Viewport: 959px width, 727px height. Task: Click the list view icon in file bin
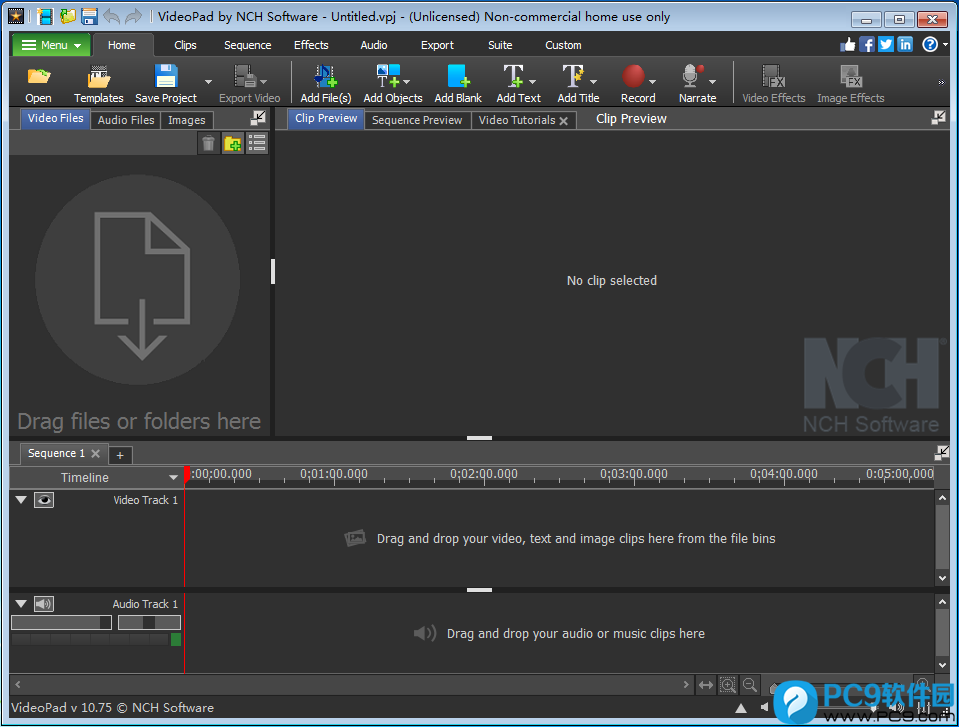click(x=257, y=144)
